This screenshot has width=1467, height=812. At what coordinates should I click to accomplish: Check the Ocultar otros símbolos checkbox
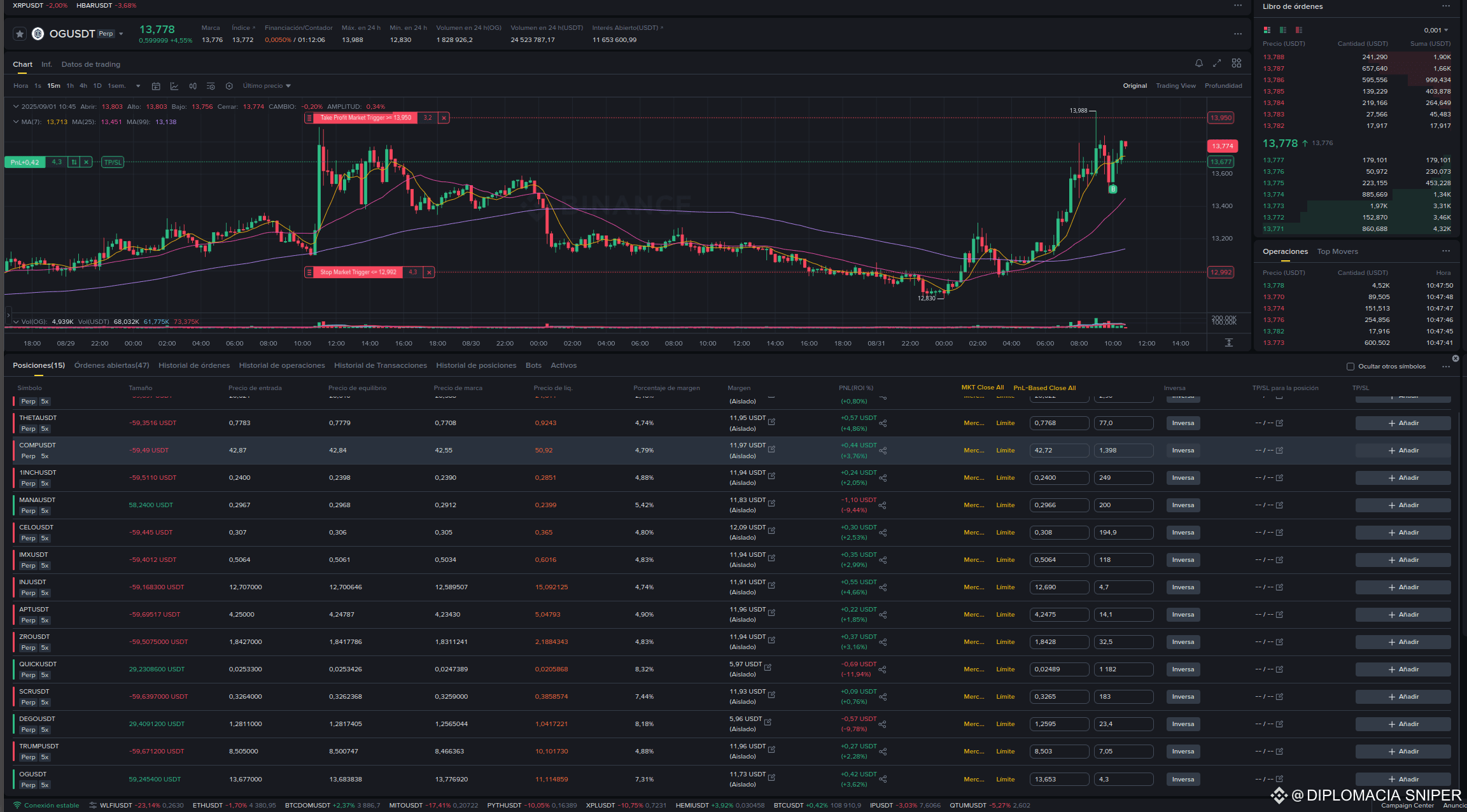tap(1350, 367)
